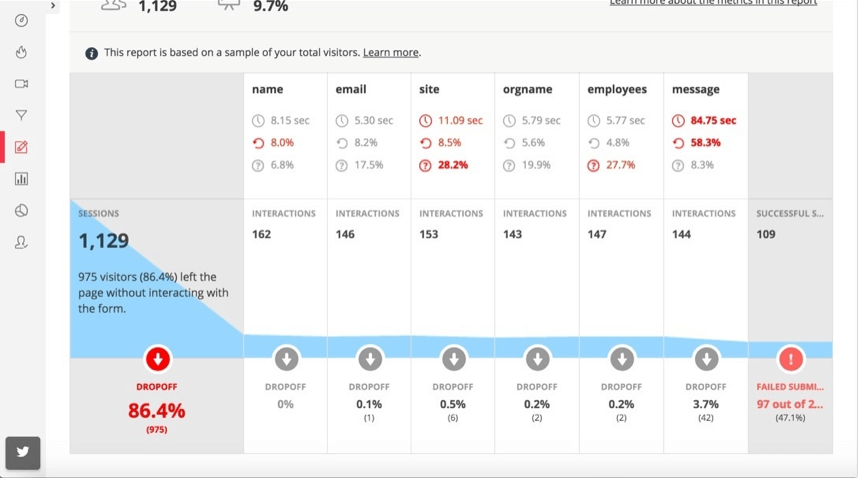Click the red clock icon next to 84.75 sec
Image resolution: width=858 pixels, height=478 pixels.
pos(678,121)
